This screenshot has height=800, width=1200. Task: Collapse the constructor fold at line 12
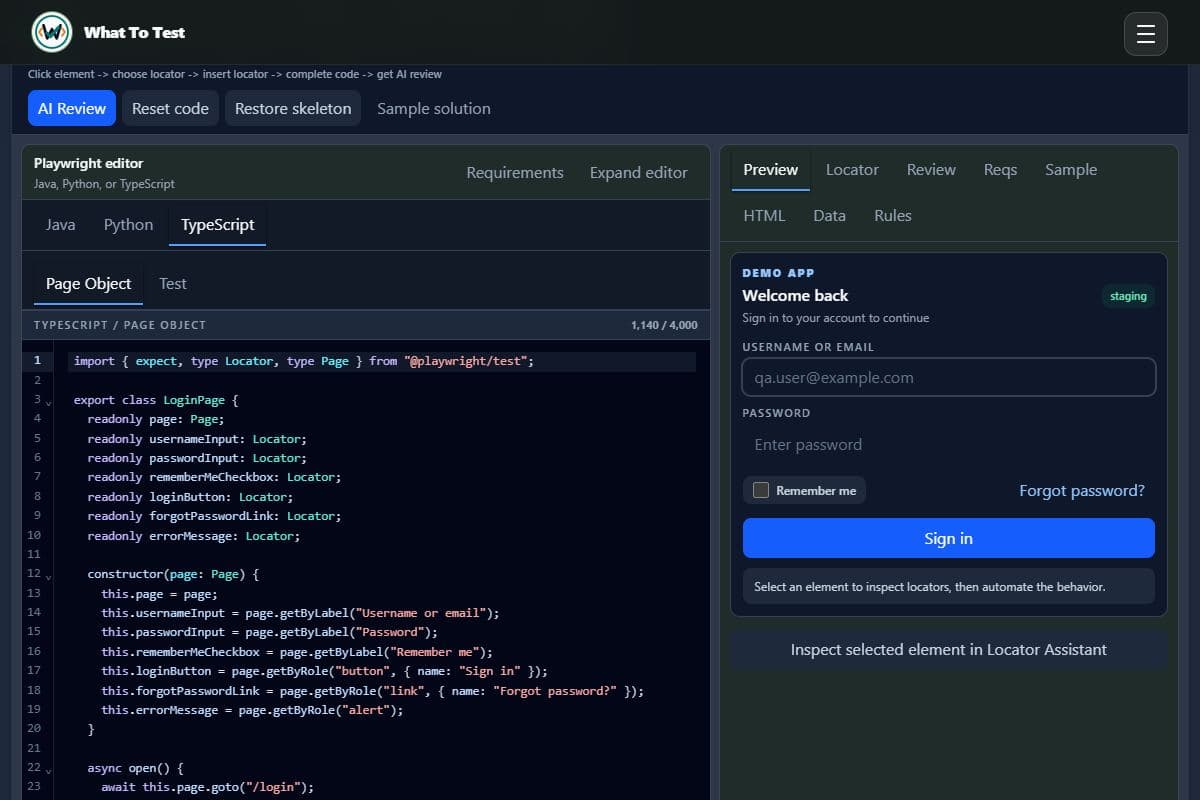pos(49,576)
